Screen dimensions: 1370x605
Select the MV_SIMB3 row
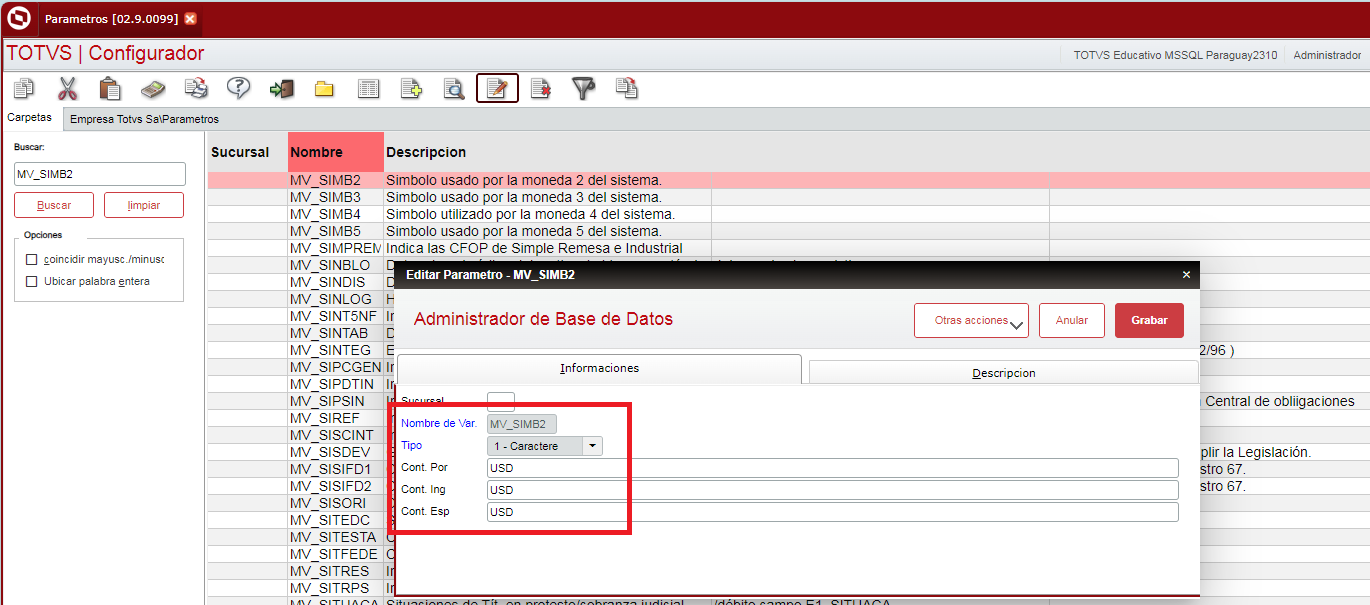coord(788,197)
